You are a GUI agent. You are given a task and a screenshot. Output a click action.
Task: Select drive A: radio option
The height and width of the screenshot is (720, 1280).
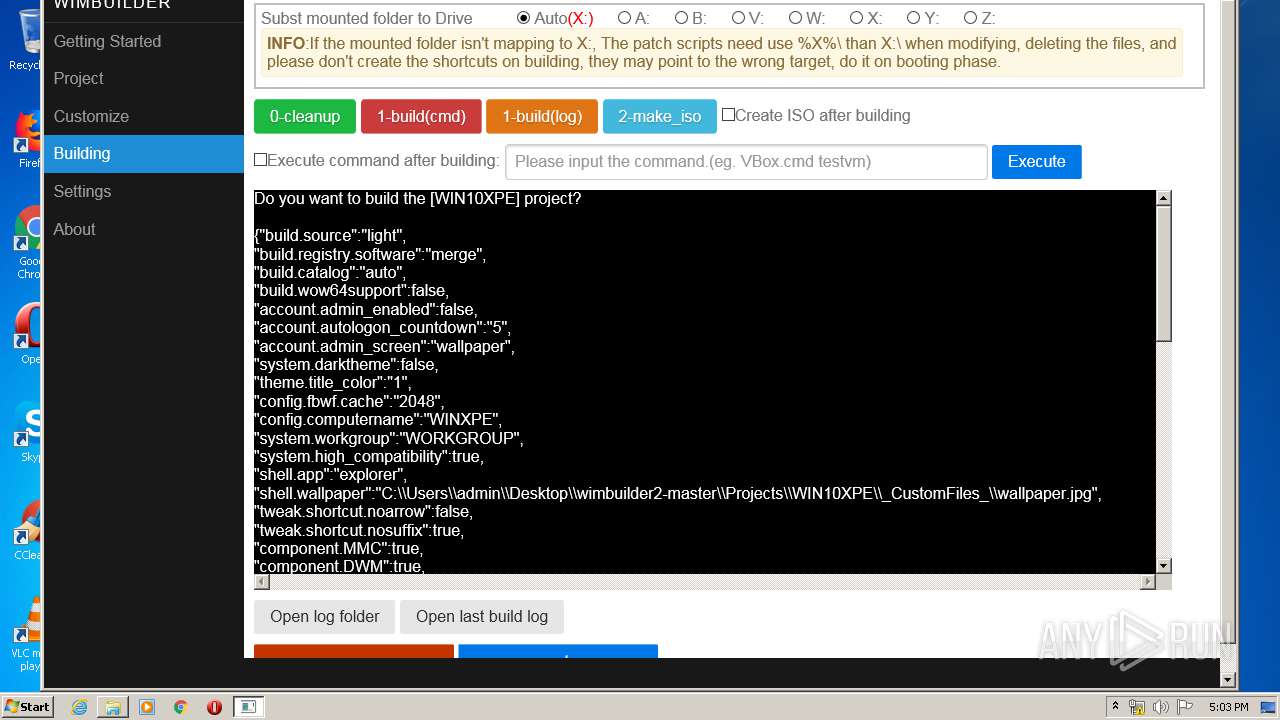click(624, 18)
